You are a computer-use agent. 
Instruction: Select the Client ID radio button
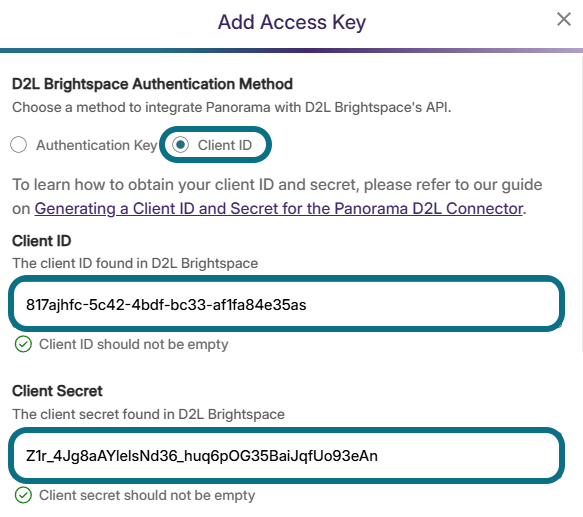click(181, 145)
